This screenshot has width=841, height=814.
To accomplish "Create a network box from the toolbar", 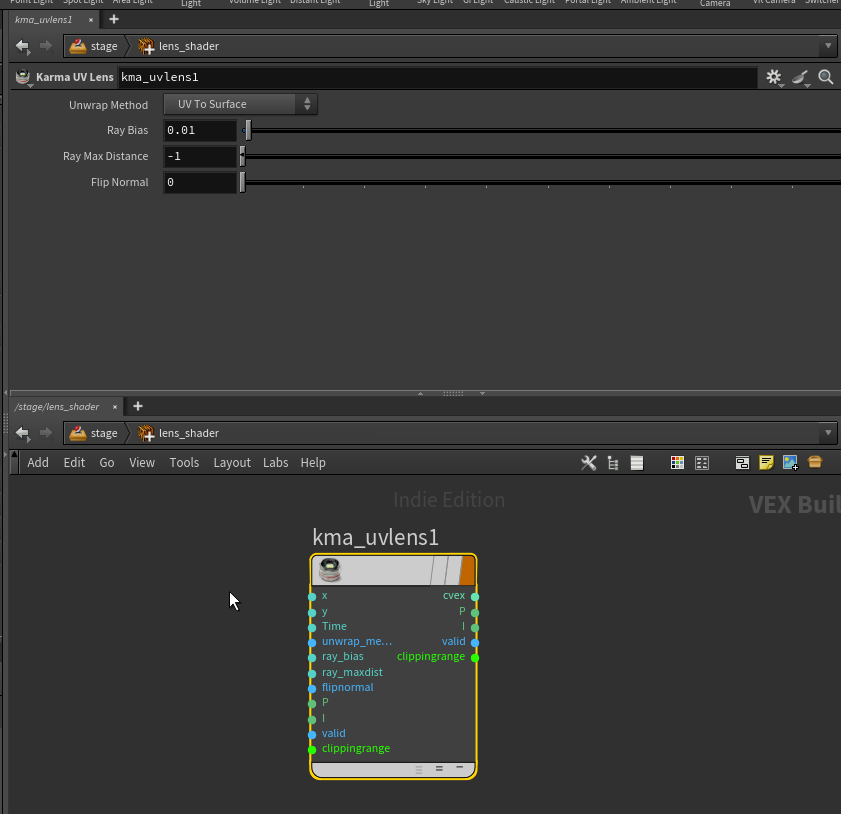I will click(x=742, y=463).
